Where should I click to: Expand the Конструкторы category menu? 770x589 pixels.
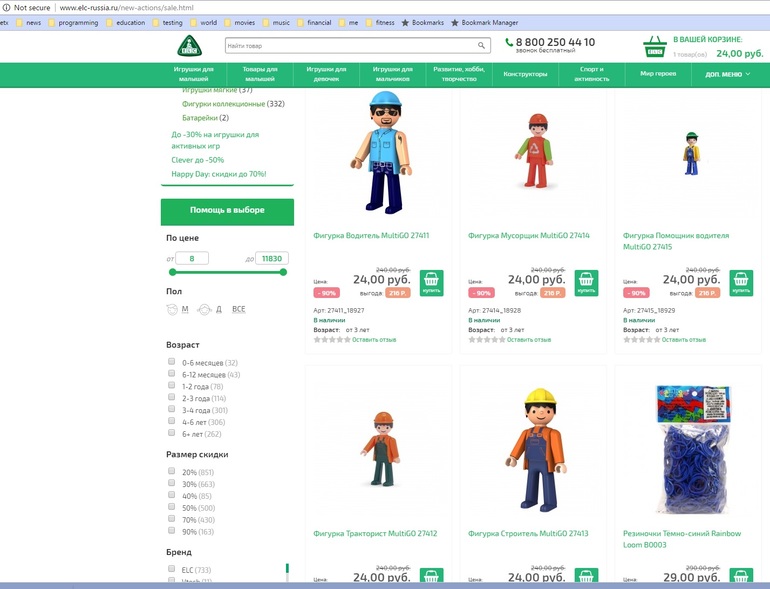coord(525,74)
